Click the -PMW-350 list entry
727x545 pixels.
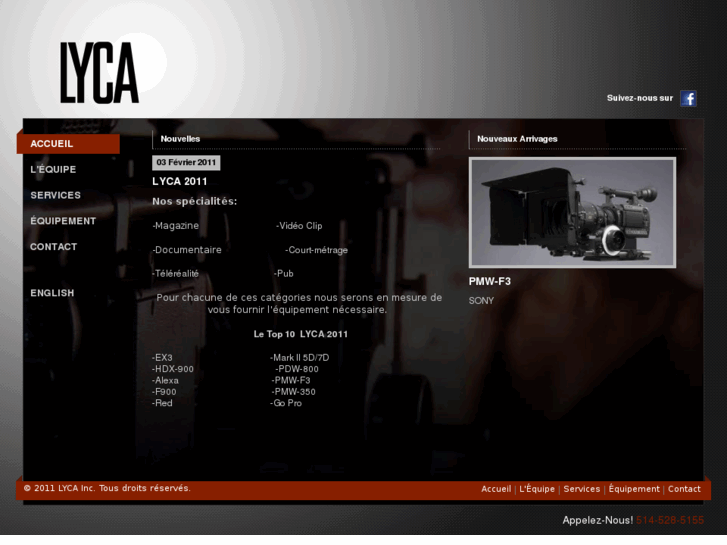coord(293,392)
